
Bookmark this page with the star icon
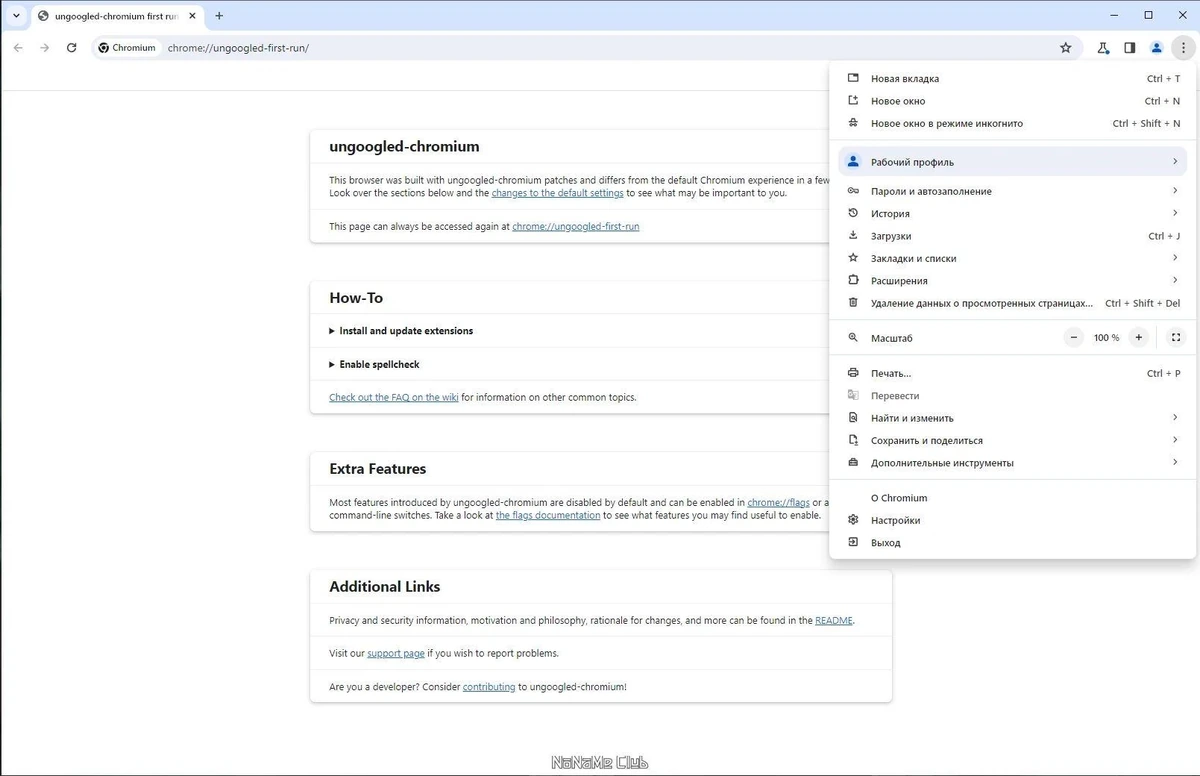(1066, 47)
